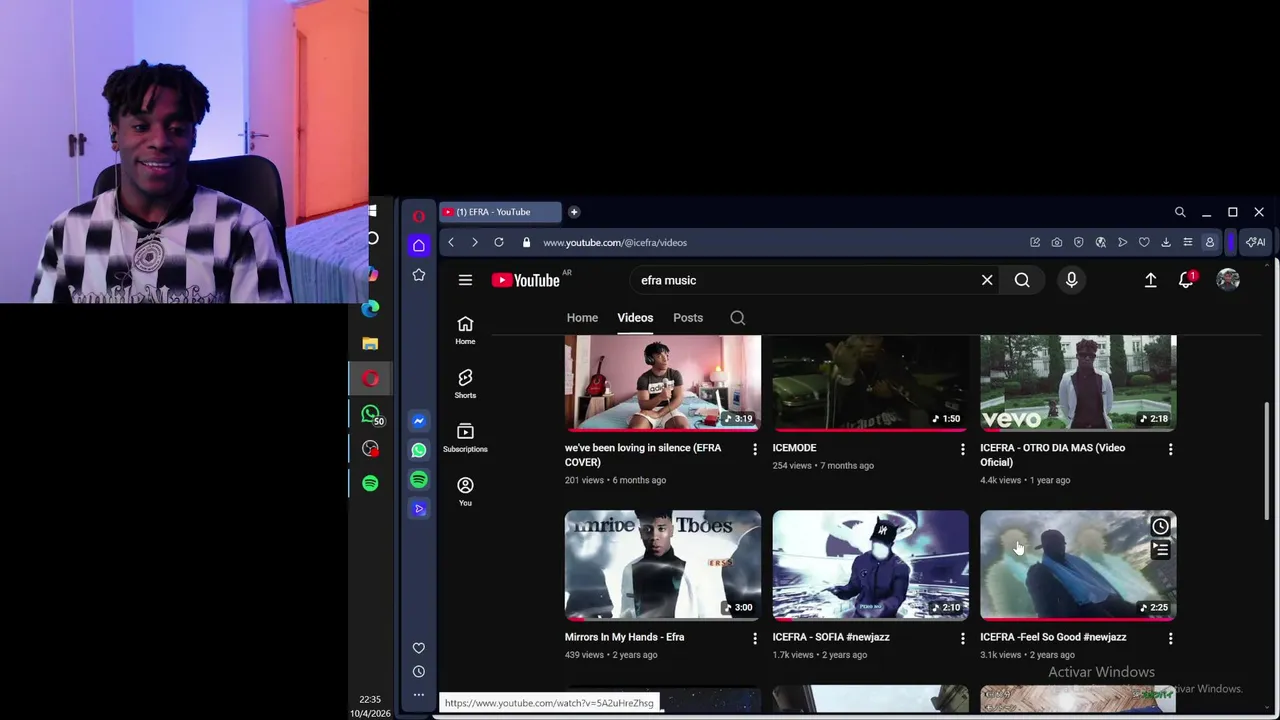The width and height of the screenshot is (1280, 720).
Task: Open options for ICEFRA - SOFIA #newjazz
Action: [963, 638]
